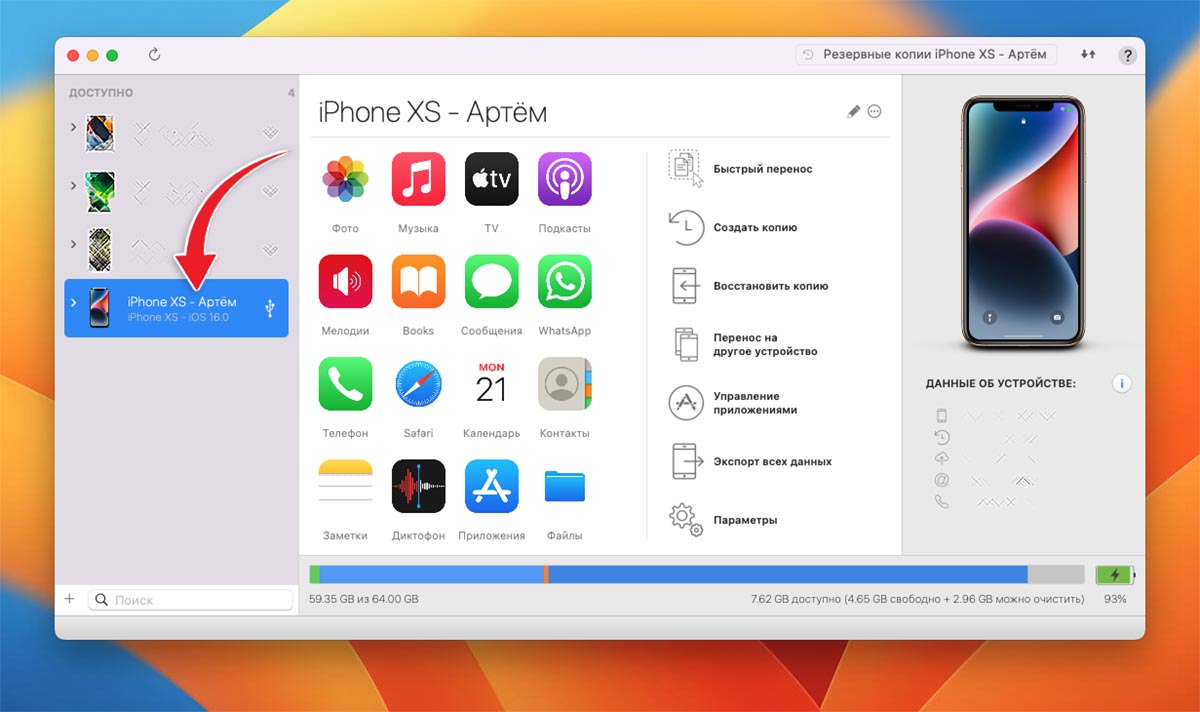Click the Wi-Fi icon on second sidebar row
Image resolution: width=1200 pixels, height=712 pixels.
[270, 190]
